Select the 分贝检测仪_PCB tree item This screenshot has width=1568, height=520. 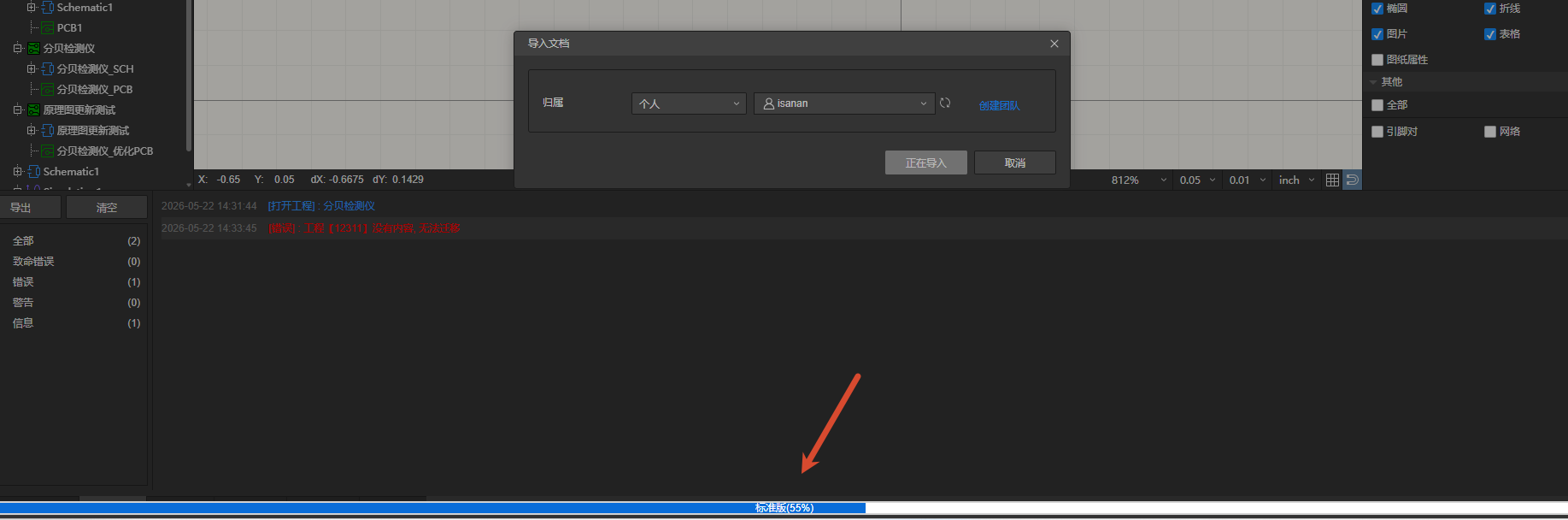tap(94, 90)
